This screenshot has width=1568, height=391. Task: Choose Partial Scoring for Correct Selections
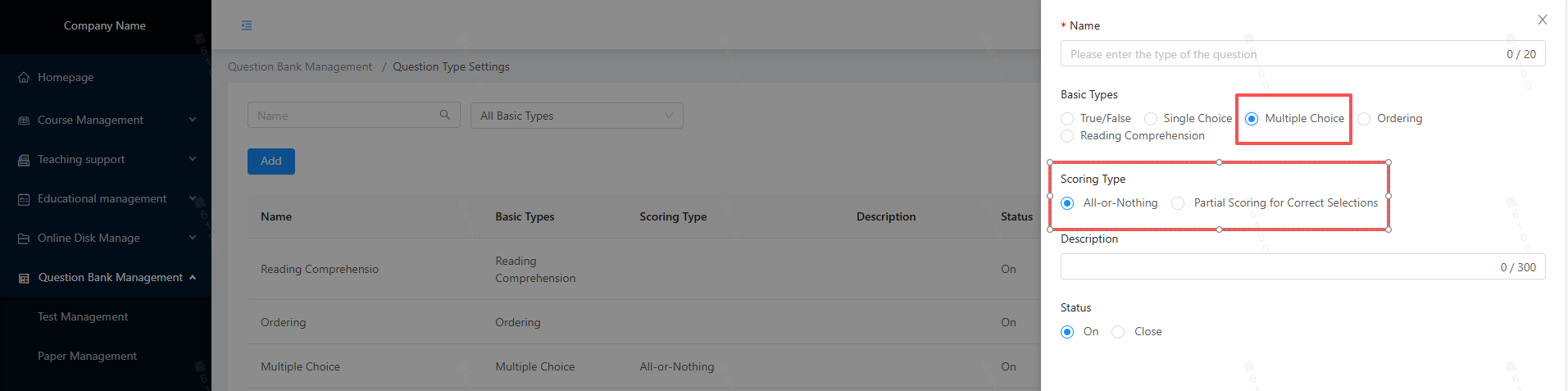pos(1178,203)
